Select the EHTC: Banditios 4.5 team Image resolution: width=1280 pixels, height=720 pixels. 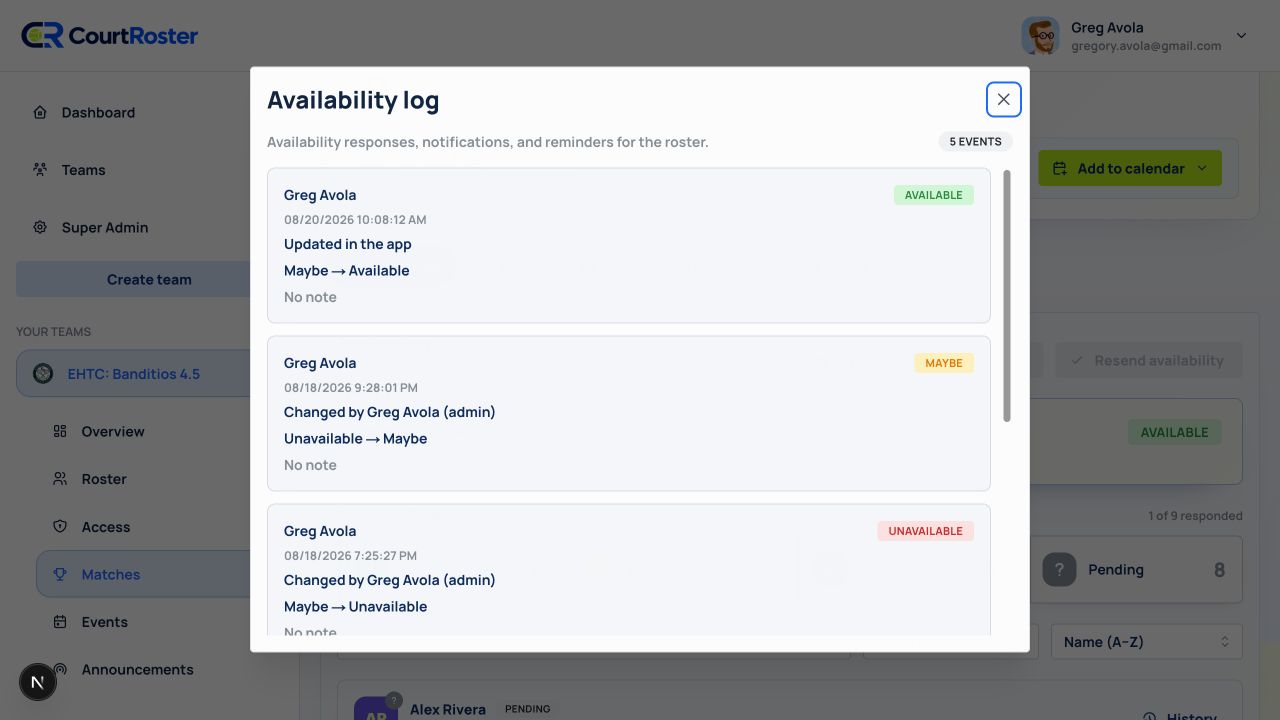(x=133, y=374)
